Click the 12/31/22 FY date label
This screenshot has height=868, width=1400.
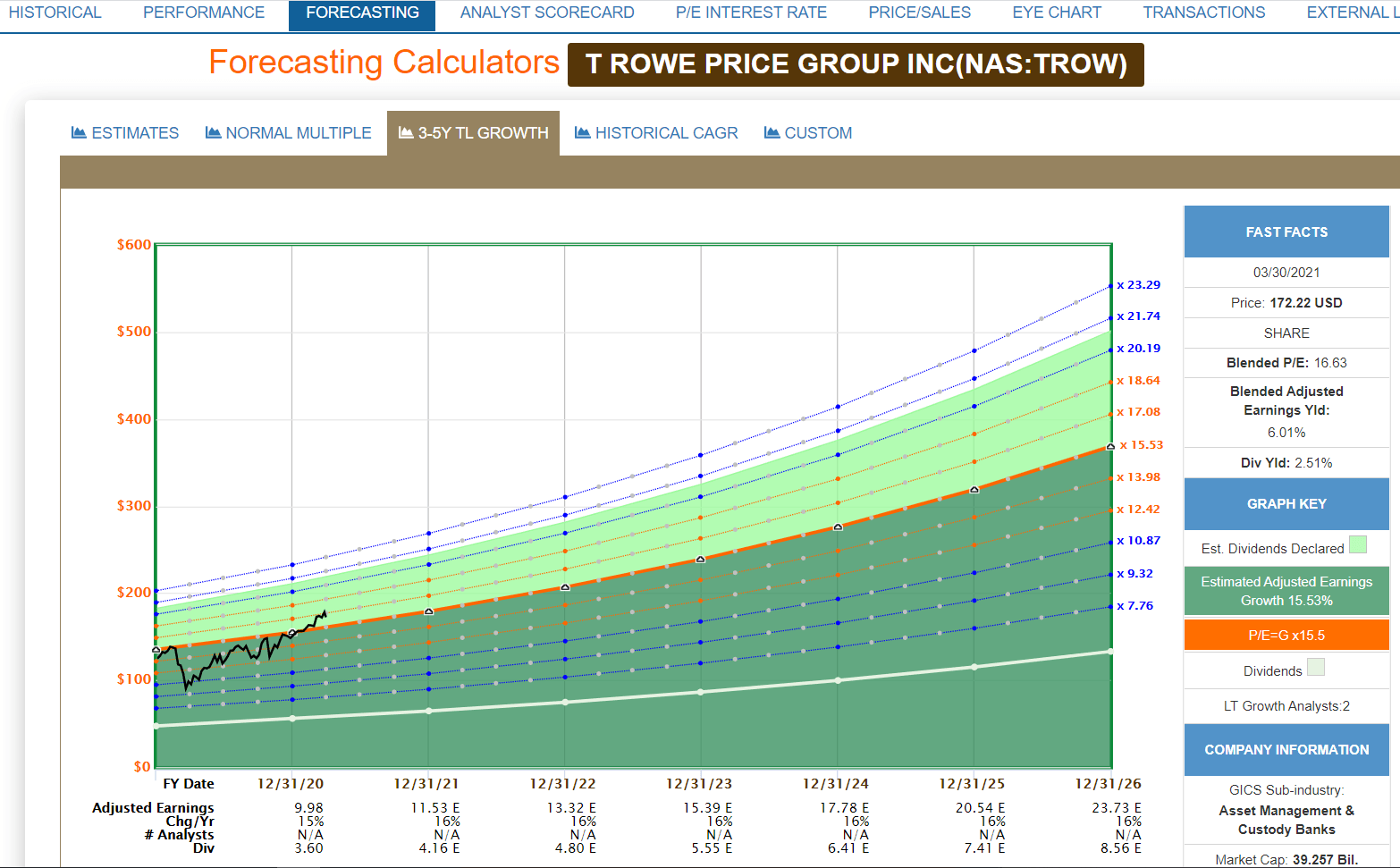(563, 784)
